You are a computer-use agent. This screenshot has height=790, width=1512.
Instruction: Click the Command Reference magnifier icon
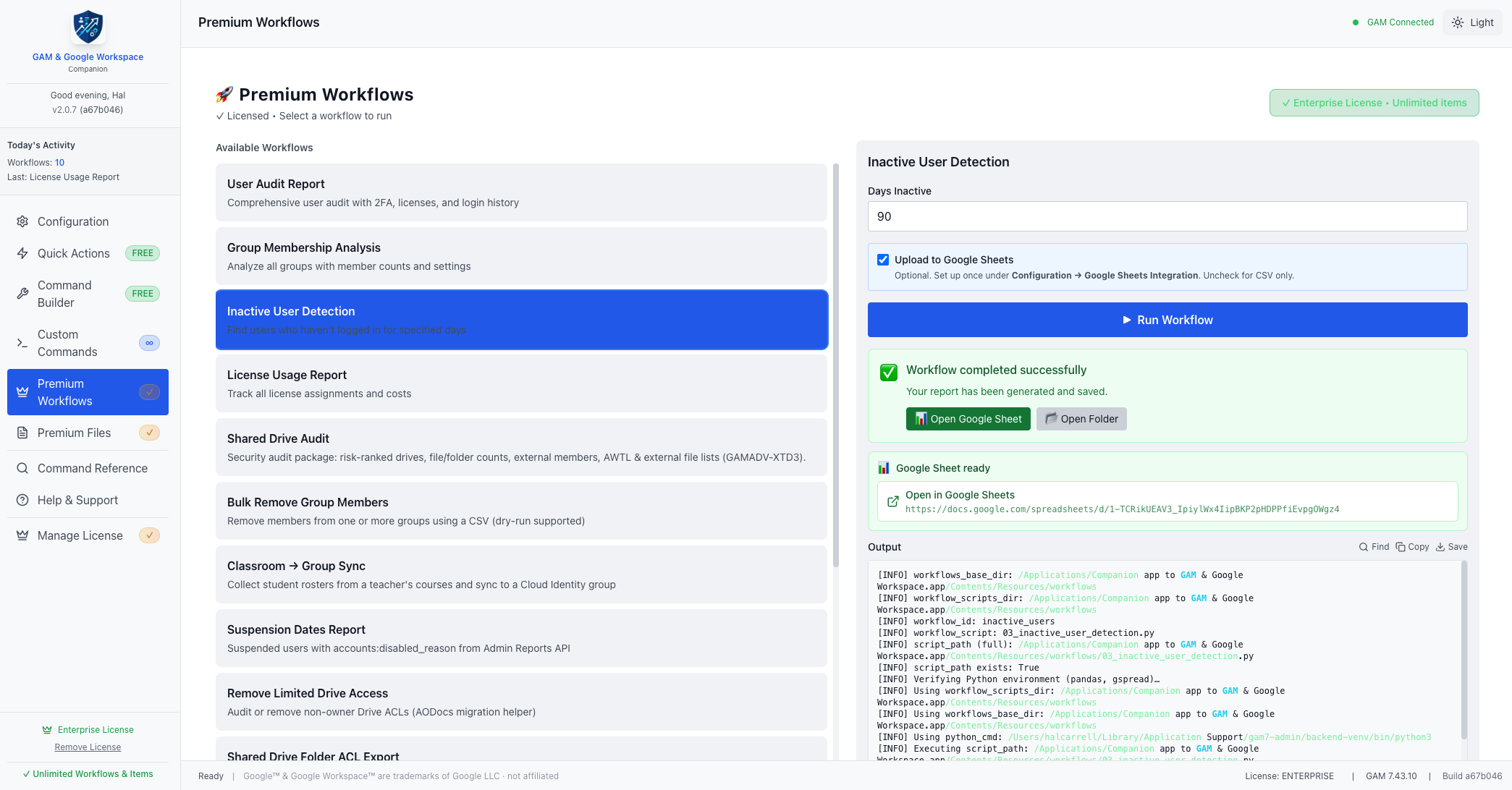coord(22,468)
